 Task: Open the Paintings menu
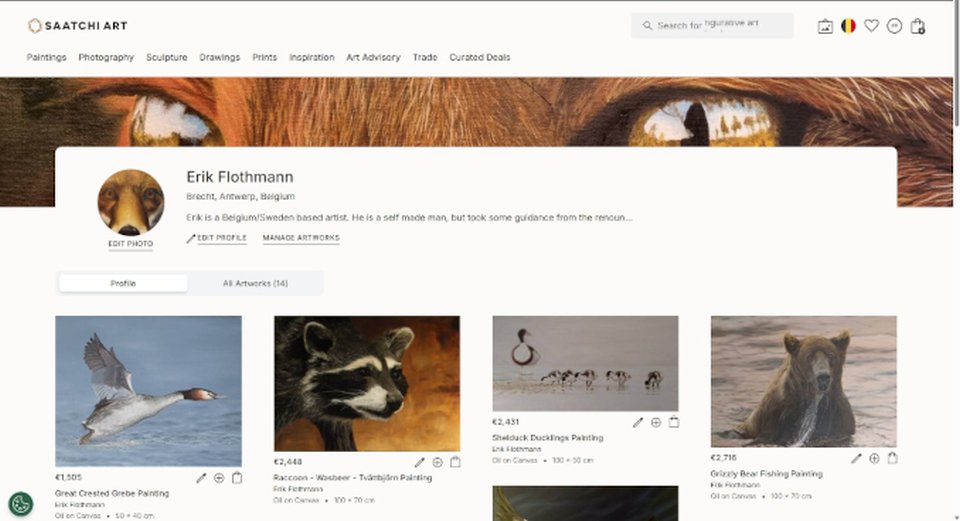(47, 58)
